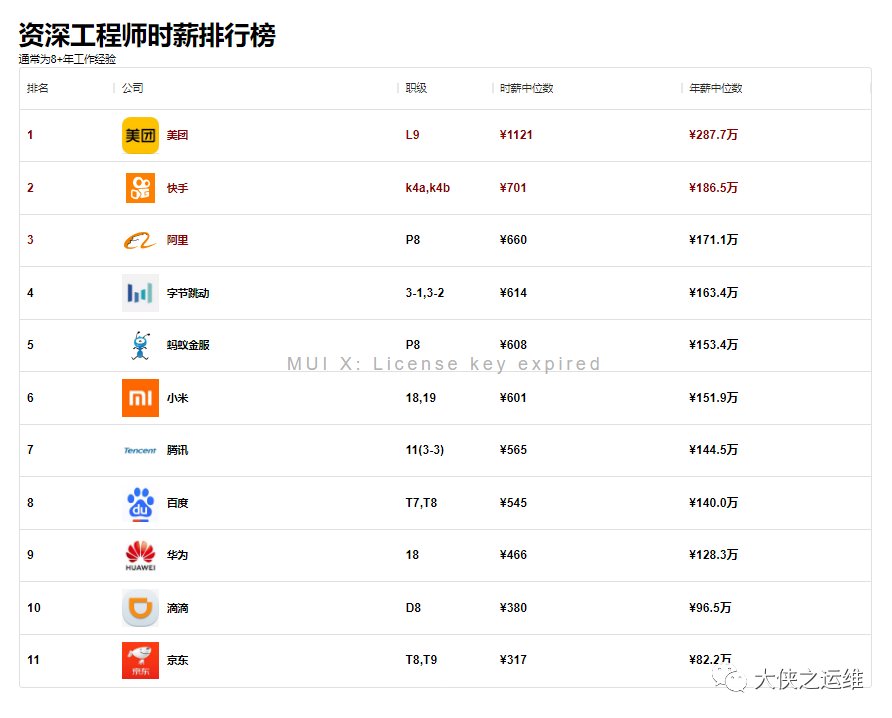Select the 滴滴 company name
Image resolution: width=892 pixels, height=718 pixels.
177,609
